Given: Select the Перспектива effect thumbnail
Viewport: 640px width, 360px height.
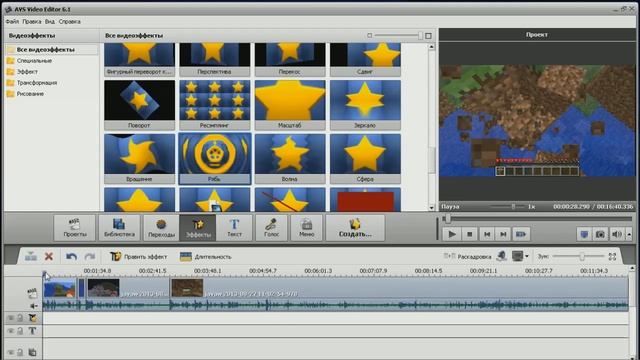Looking at the screenshot, I should click(215, 59).
